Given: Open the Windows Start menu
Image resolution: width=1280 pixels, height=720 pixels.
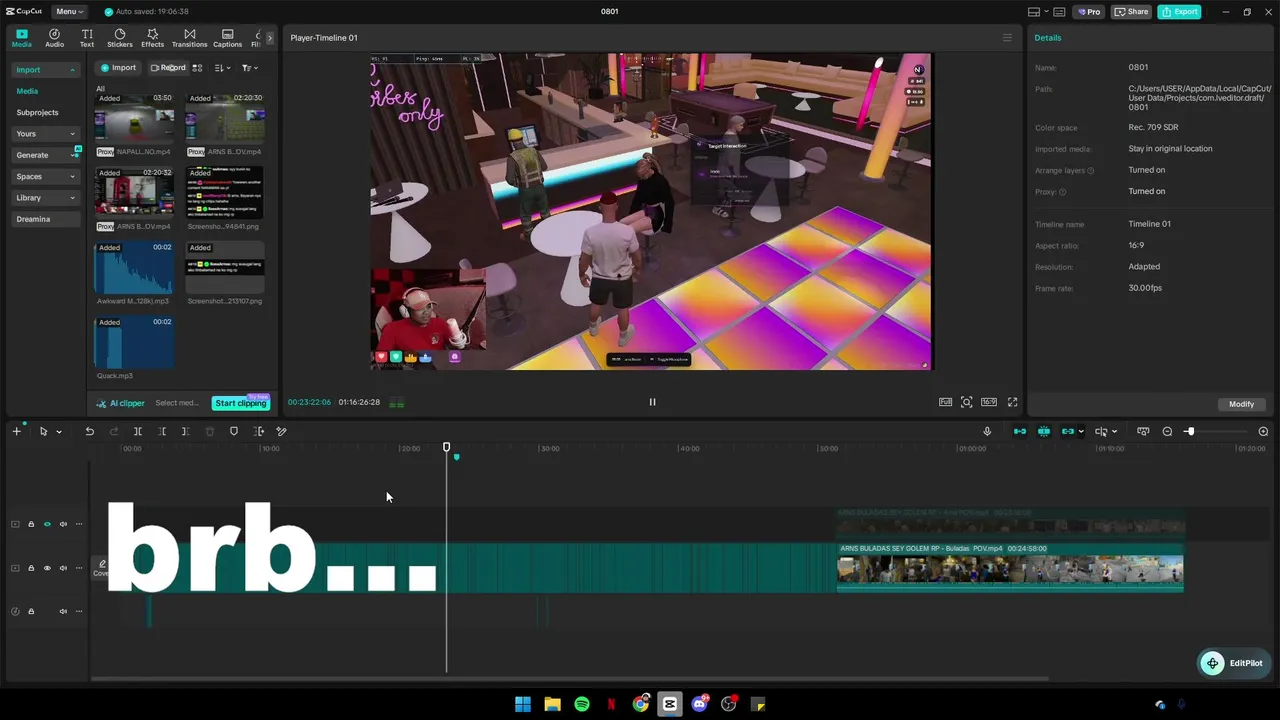Looking at the screenshot, I should 522,704.
